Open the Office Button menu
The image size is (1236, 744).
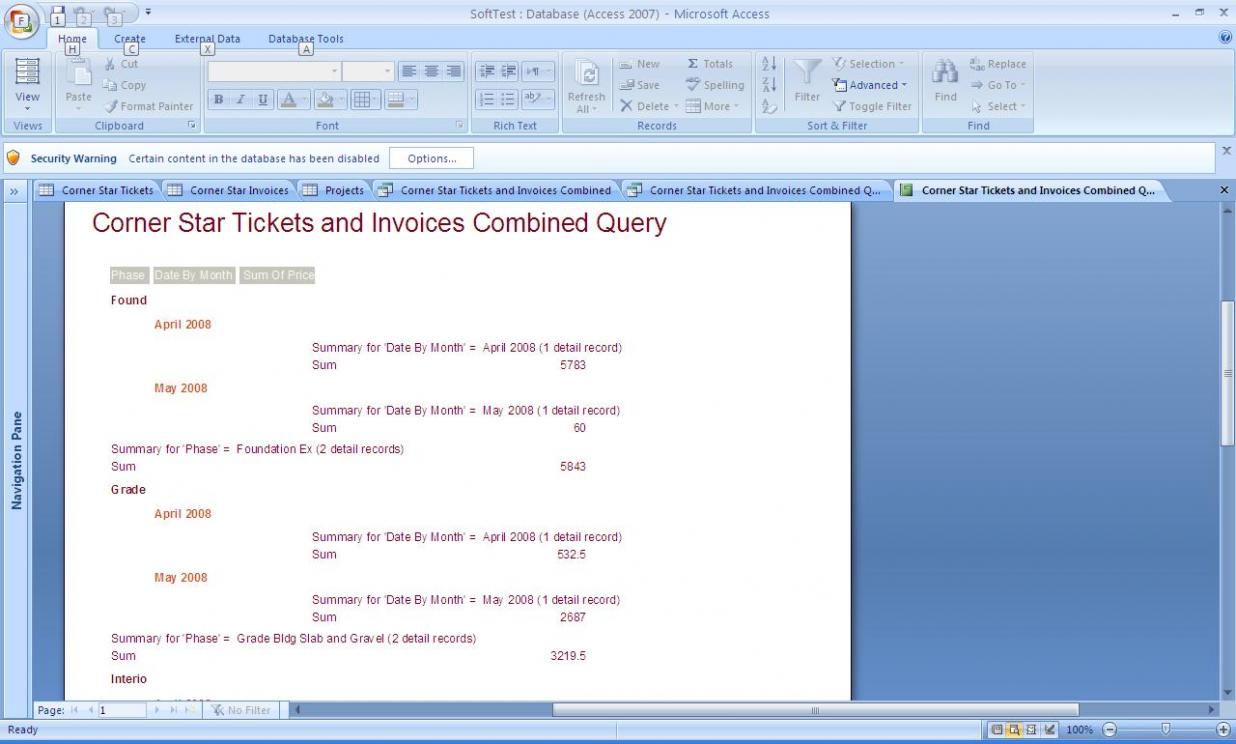(21, 20)
